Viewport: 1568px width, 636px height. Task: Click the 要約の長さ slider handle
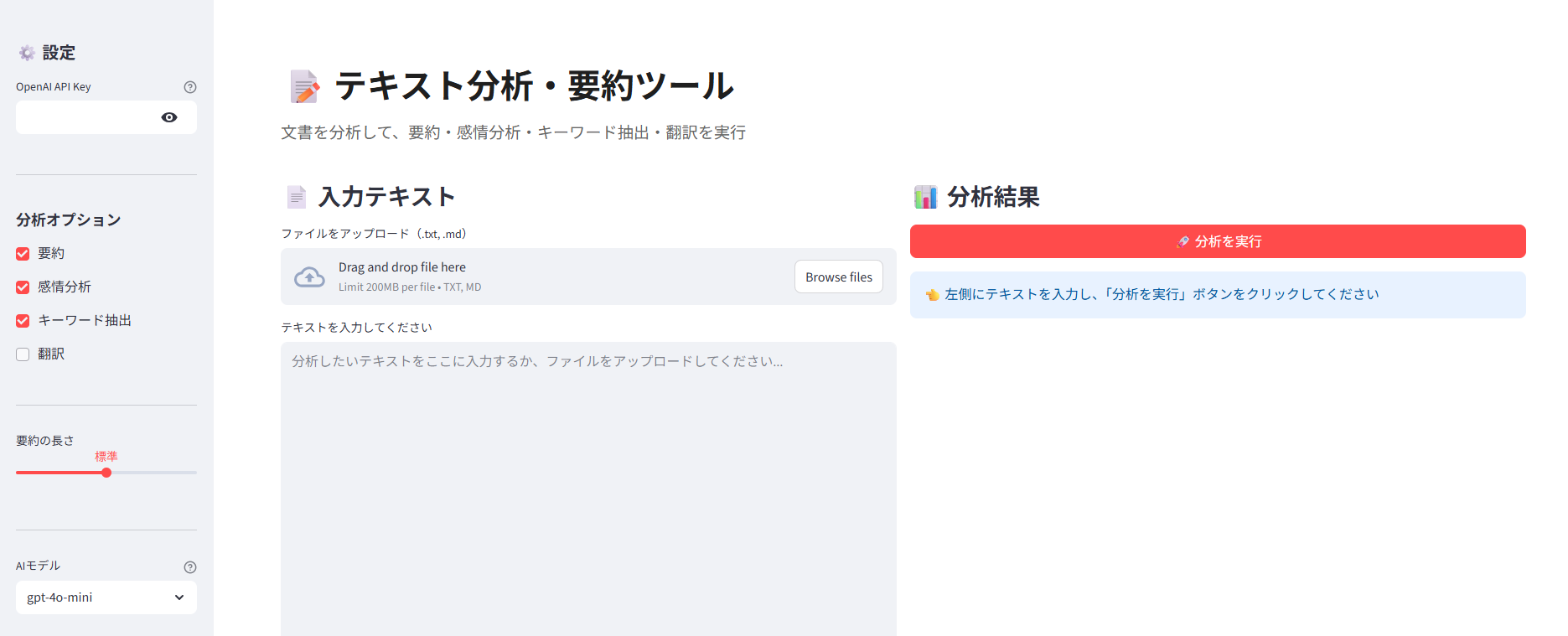pos(106,473)
